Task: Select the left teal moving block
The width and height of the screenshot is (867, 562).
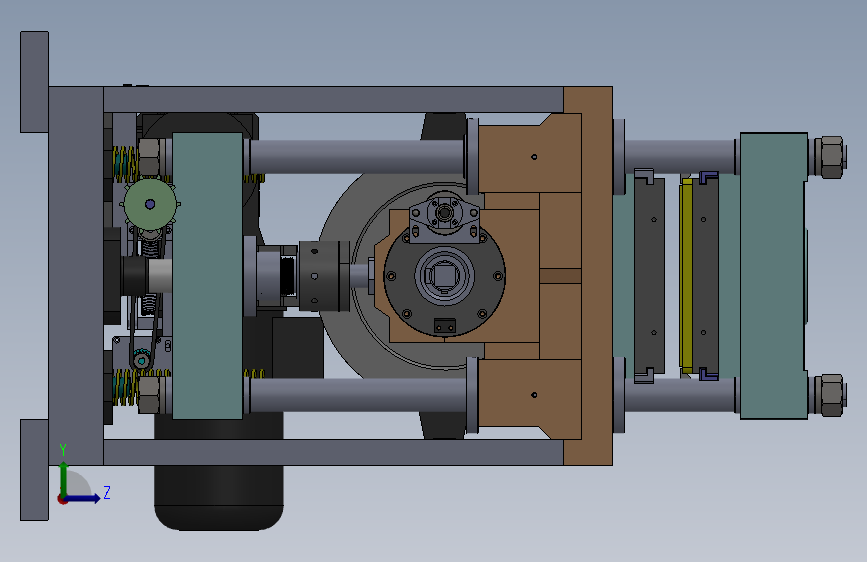Action: pos(207,275)
